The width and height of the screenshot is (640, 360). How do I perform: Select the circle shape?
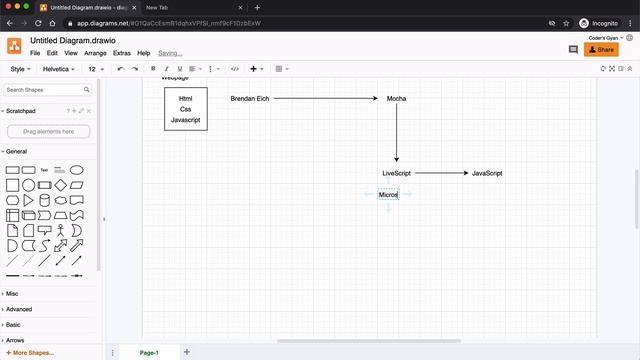click(28, 185)
